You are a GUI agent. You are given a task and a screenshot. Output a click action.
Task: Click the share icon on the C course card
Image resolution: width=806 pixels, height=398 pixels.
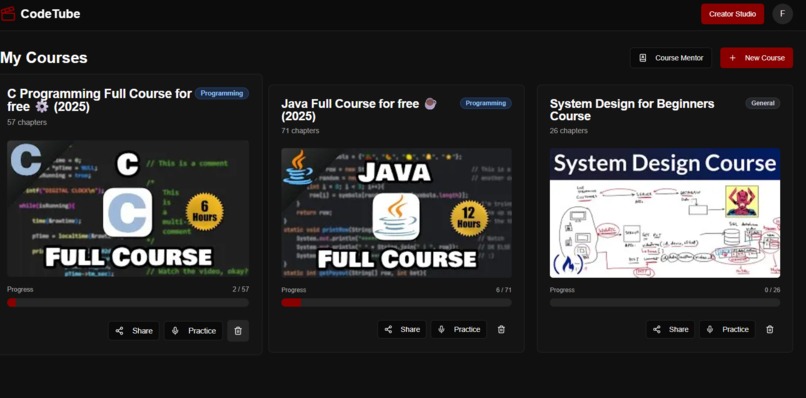pyautogui.click(x=119, y=331)
